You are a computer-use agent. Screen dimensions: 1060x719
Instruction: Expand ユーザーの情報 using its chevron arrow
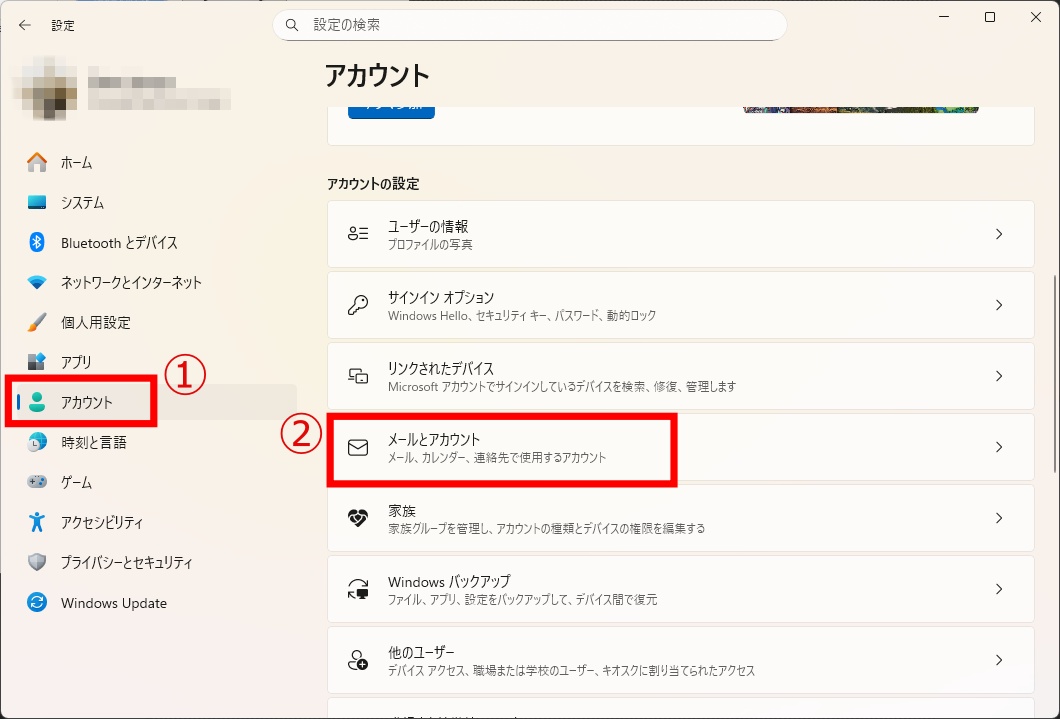[x=998, y=234]
